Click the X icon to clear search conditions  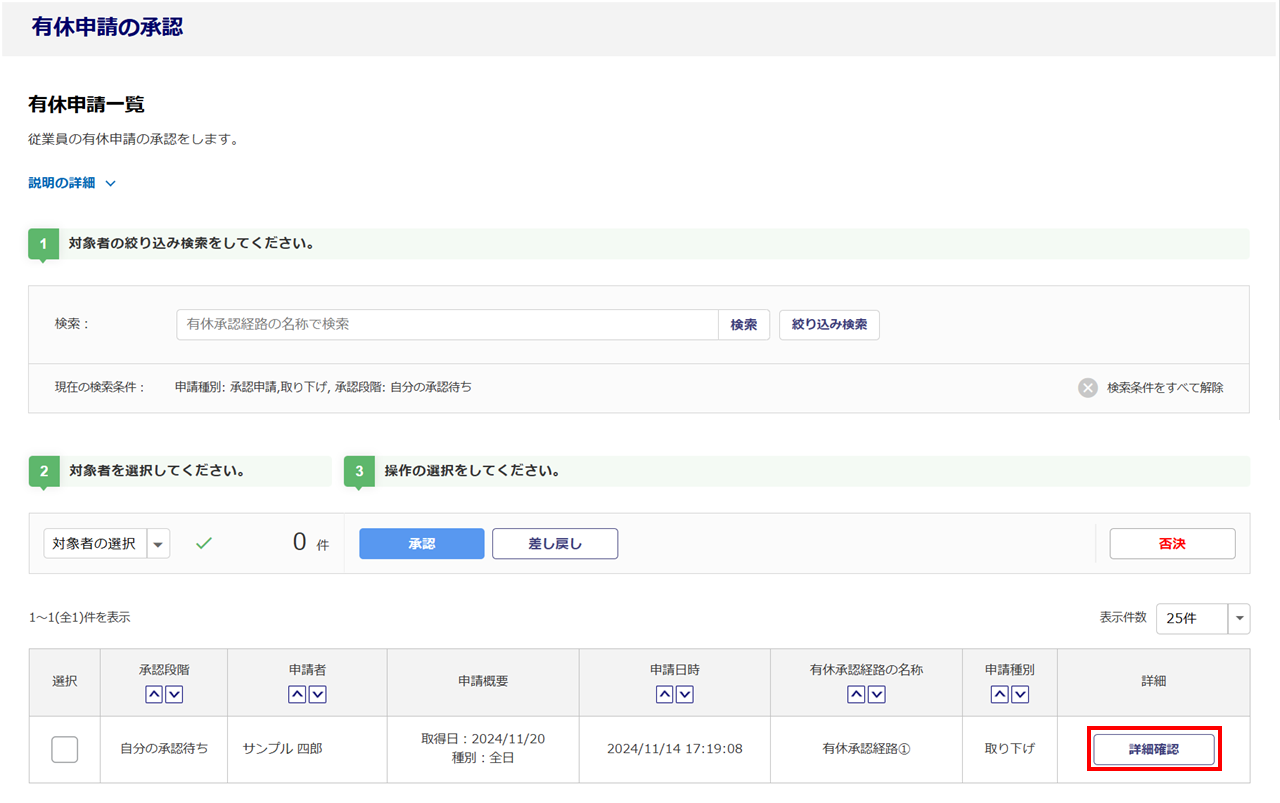1088,388
